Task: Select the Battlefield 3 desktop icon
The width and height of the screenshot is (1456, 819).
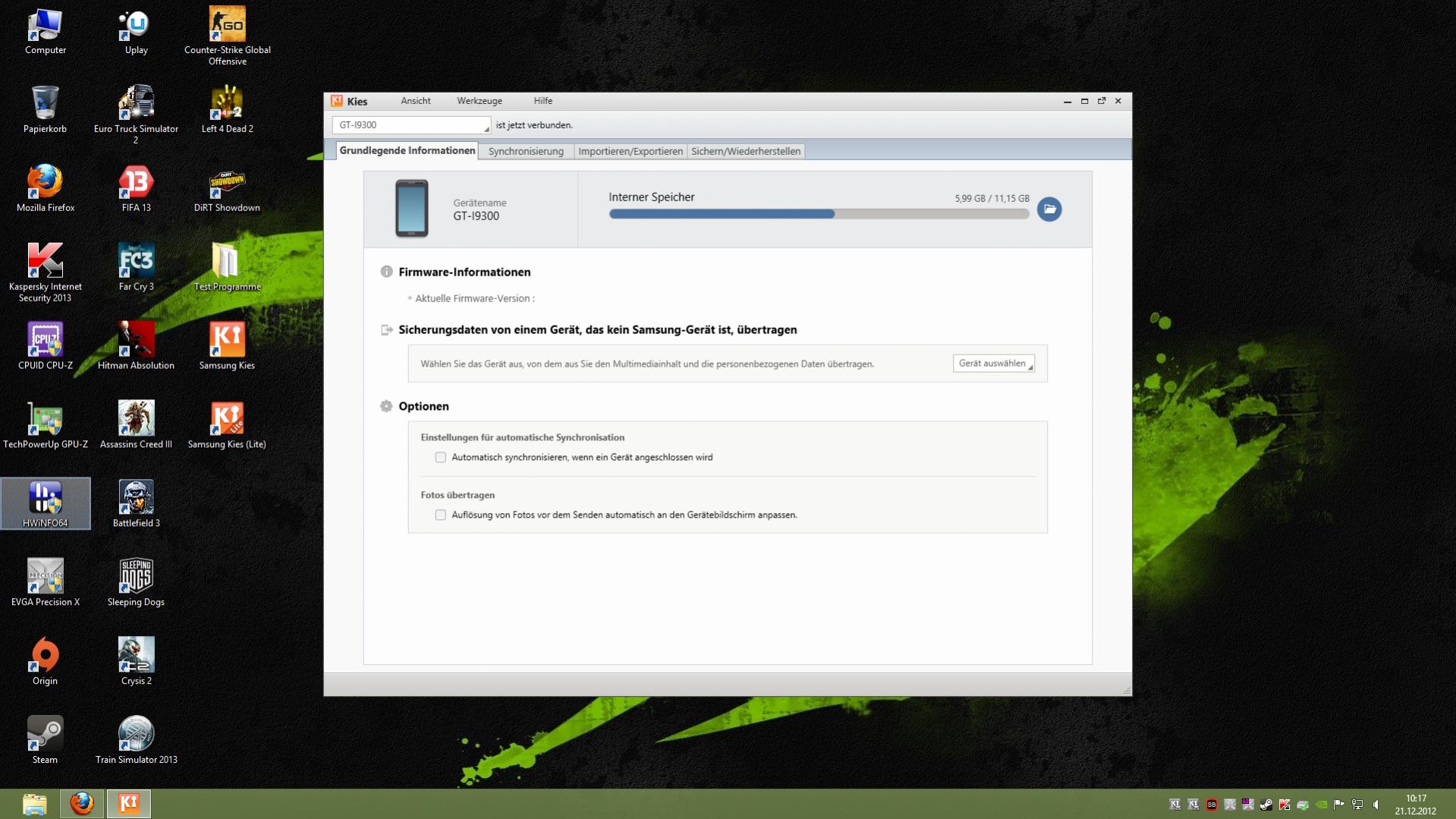Action: tap(137, 506)
